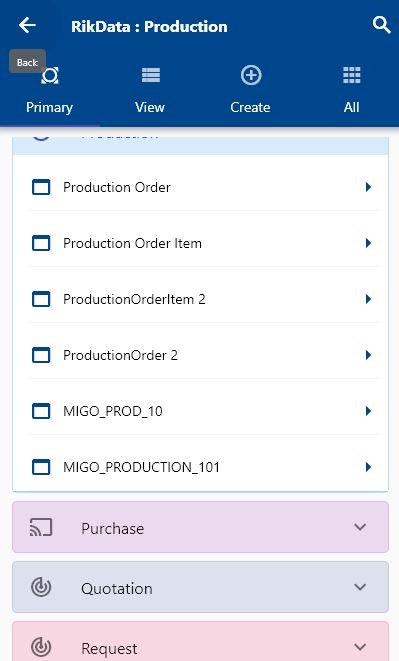The image size is (399, 661).
Task: Expand the Quotation section chevron
Action: click(360, 587)
